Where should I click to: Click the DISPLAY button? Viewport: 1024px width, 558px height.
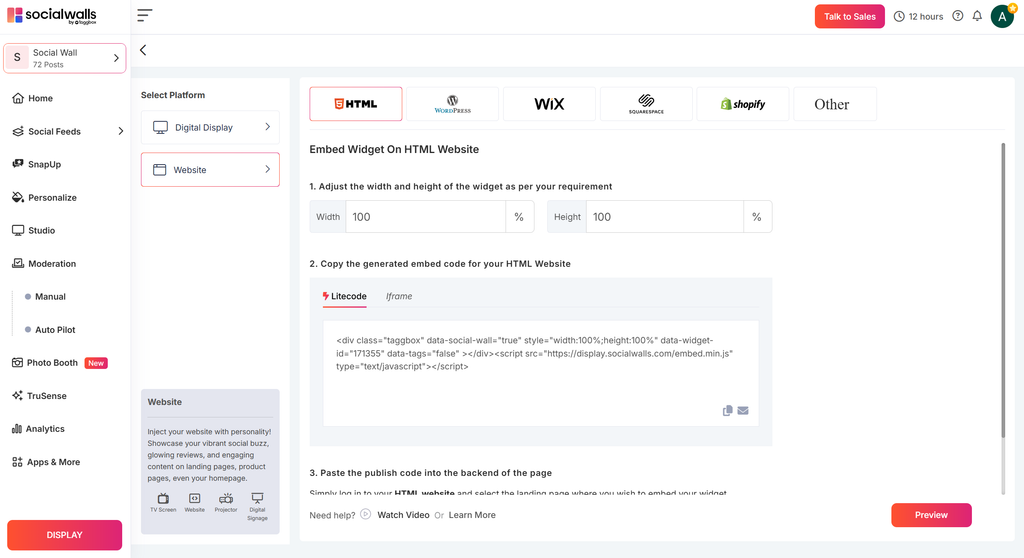pyautogui.click(x=65, y=534)
